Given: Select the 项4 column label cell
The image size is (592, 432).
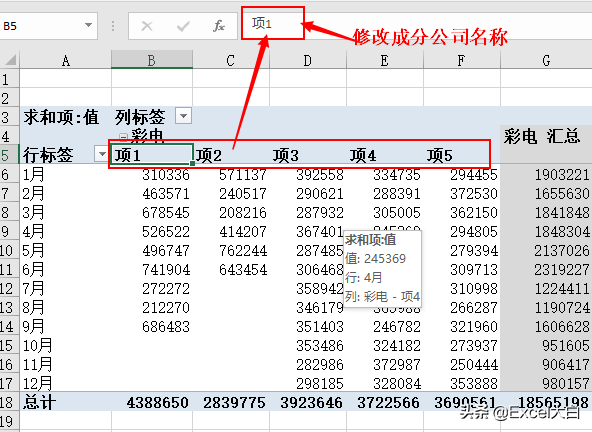Looking at the screenshot, I should pyautogui.click(x=385, y=155).
